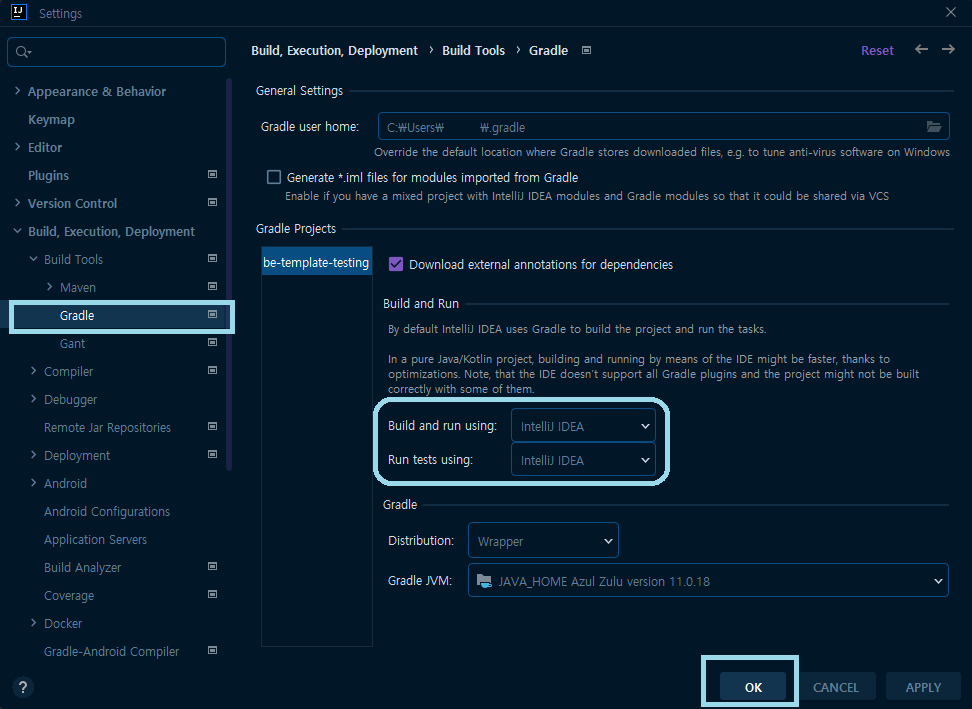The height and width of the screenshot is (709, 972).
Task: Go forward with the right arrow
Action: tap(948, 49)
